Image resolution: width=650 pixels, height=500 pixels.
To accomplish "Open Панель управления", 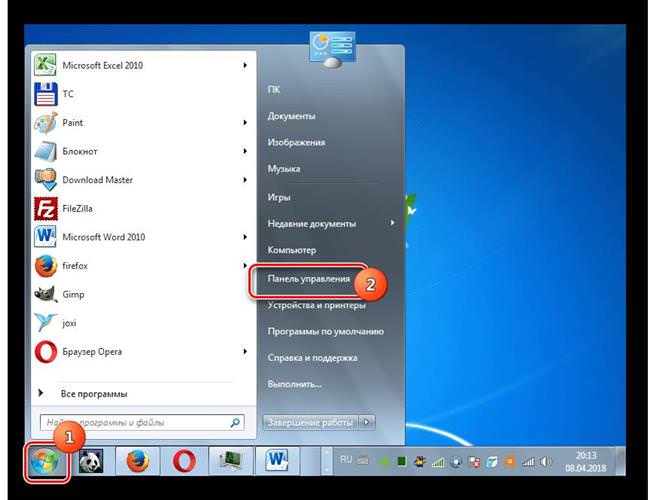I will point(309,279).
